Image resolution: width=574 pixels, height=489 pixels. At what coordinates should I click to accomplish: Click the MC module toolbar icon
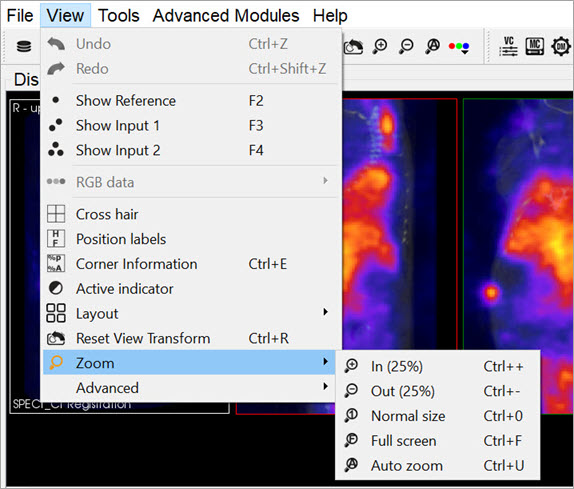[535, 46]
